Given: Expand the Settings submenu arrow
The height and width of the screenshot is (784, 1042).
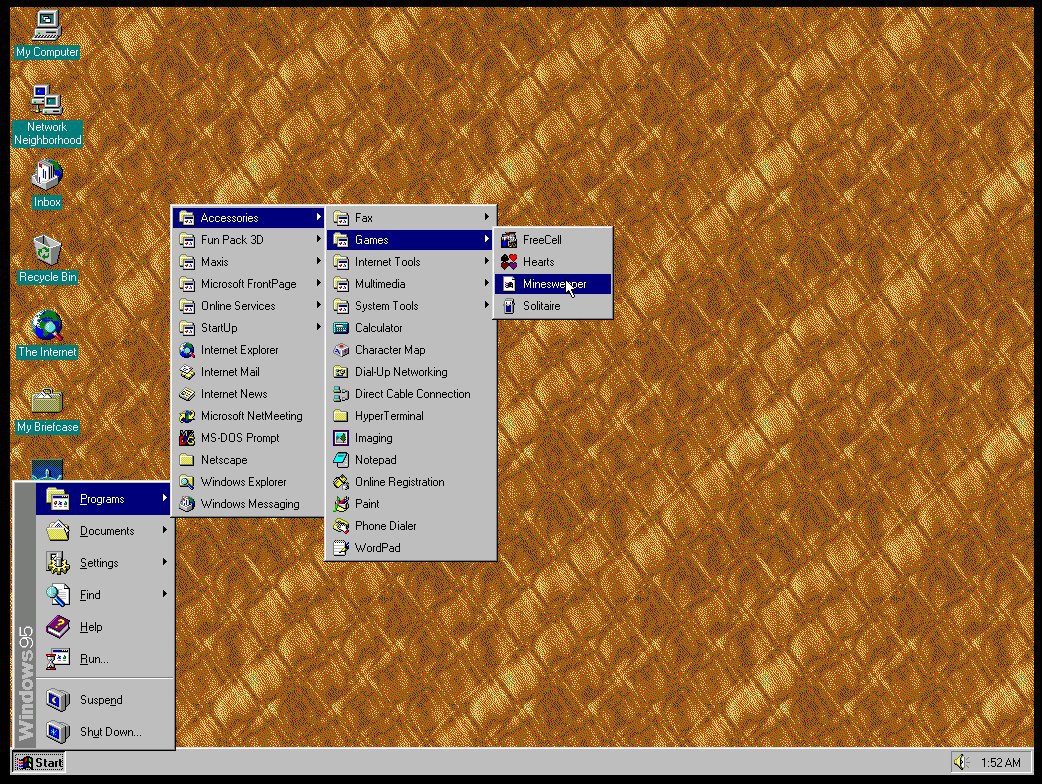Looking at the screenshot, I should (x=164, y=562).
